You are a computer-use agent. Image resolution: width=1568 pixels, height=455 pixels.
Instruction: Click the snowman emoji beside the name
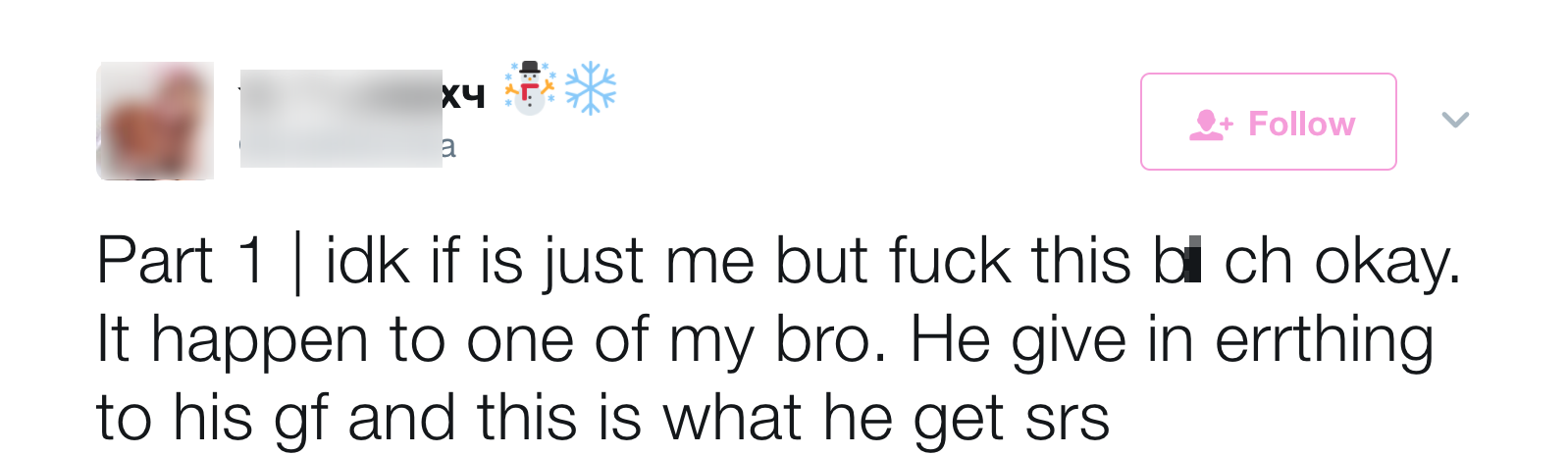pos(530,88)
